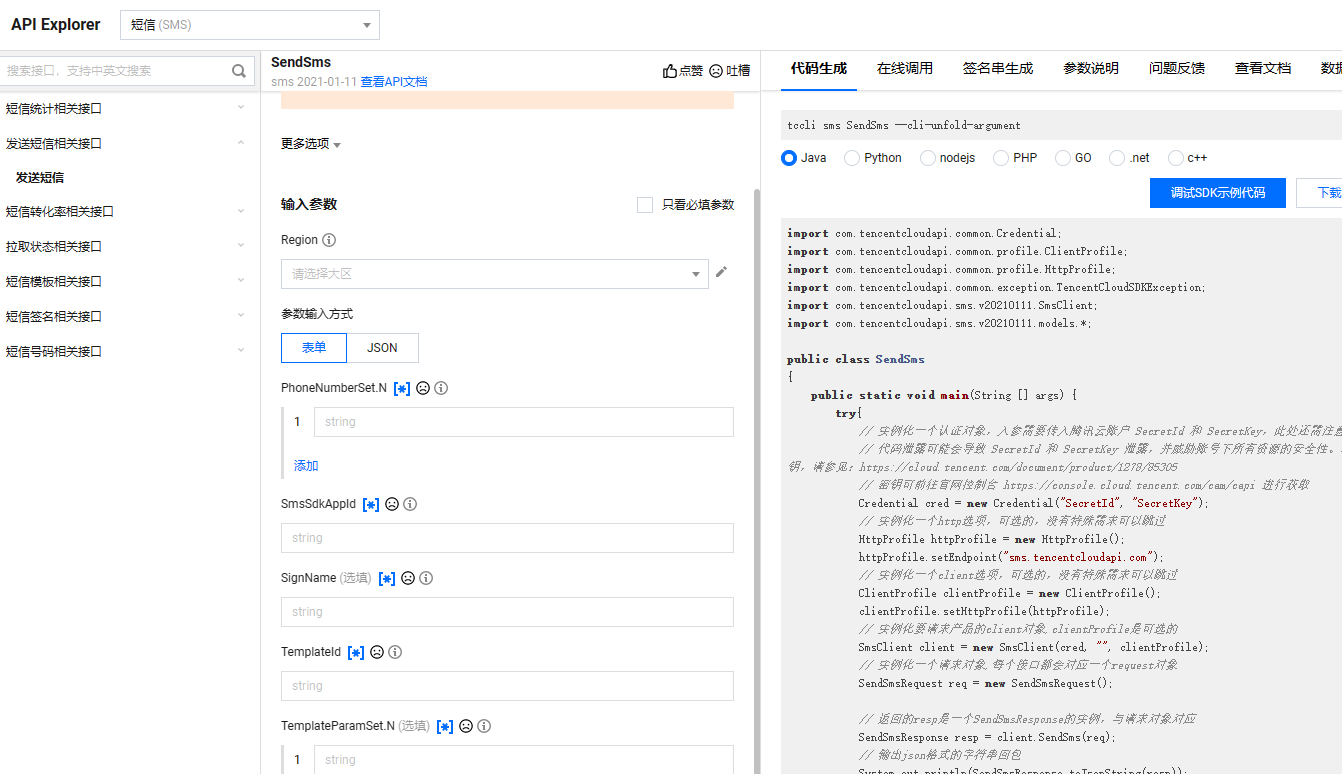Click the SmsSdkAppId string input field
The height and width of the screenshot is (774, 1342).
click(507, 538)
